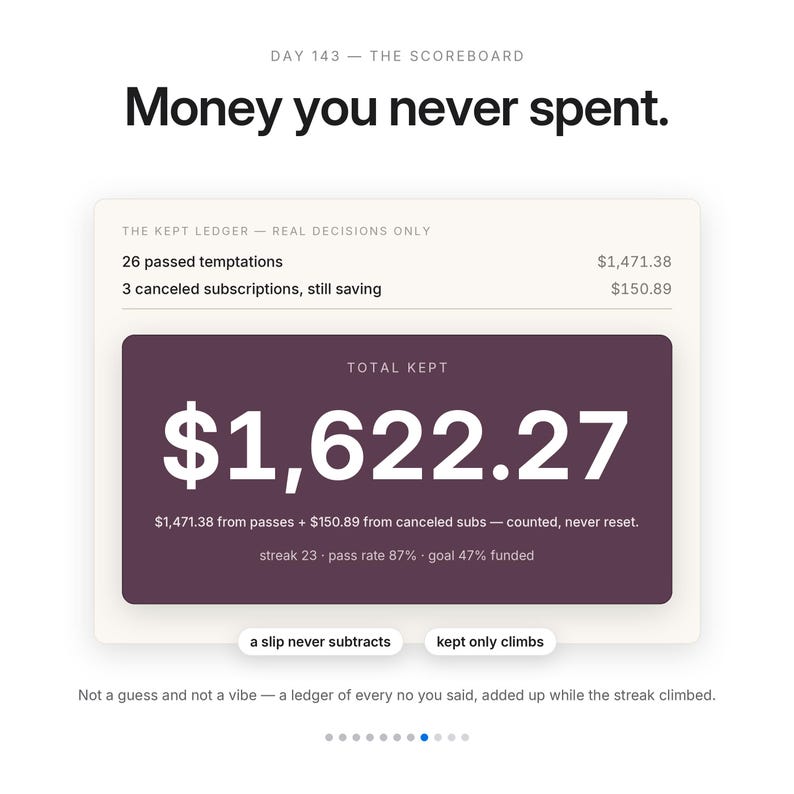Select the fourth pagination dot
The width and height of the screenshot is (794, 794).
click(370, 737)
